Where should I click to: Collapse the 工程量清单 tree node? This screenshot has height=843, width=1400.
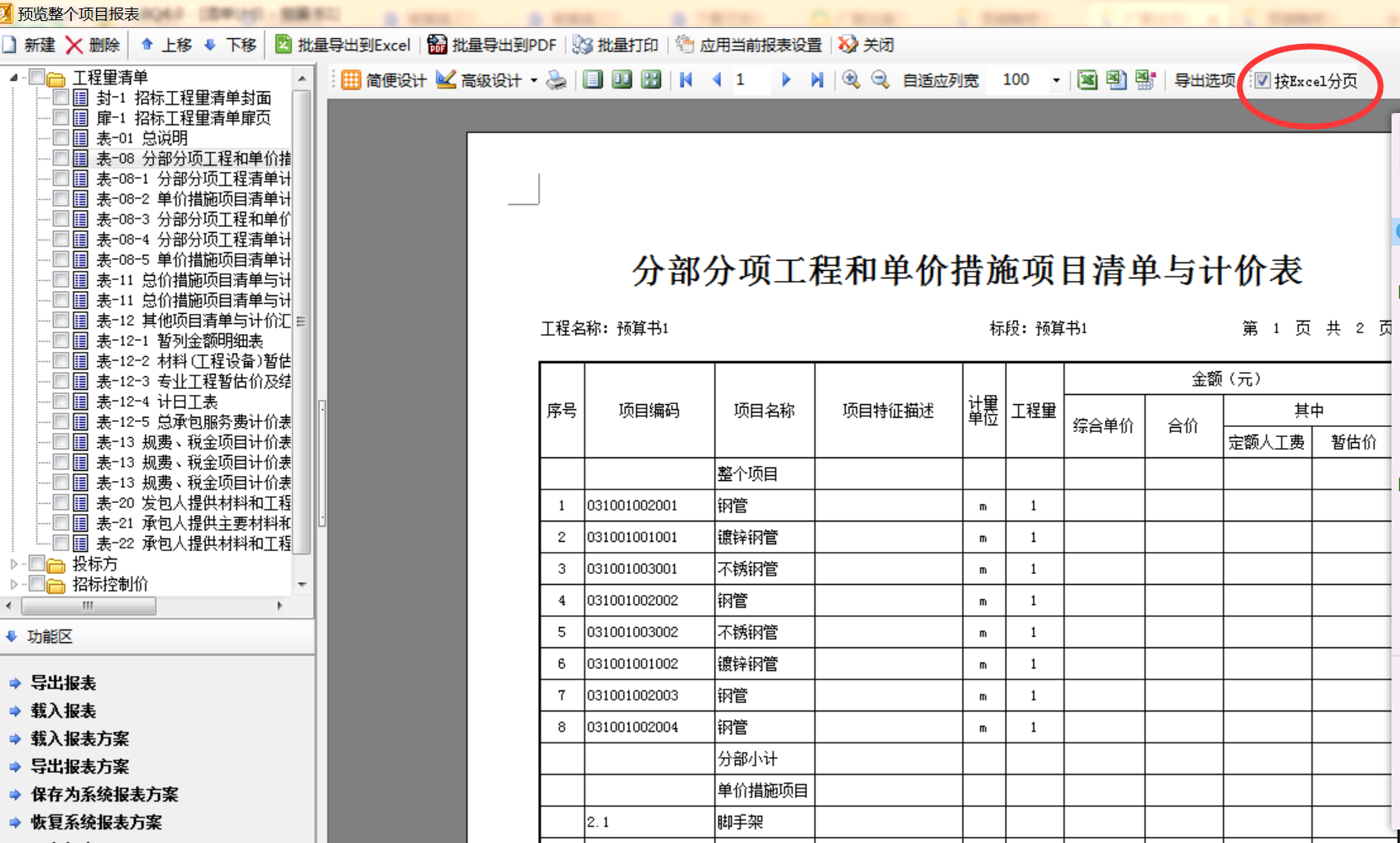pos(13,78)
